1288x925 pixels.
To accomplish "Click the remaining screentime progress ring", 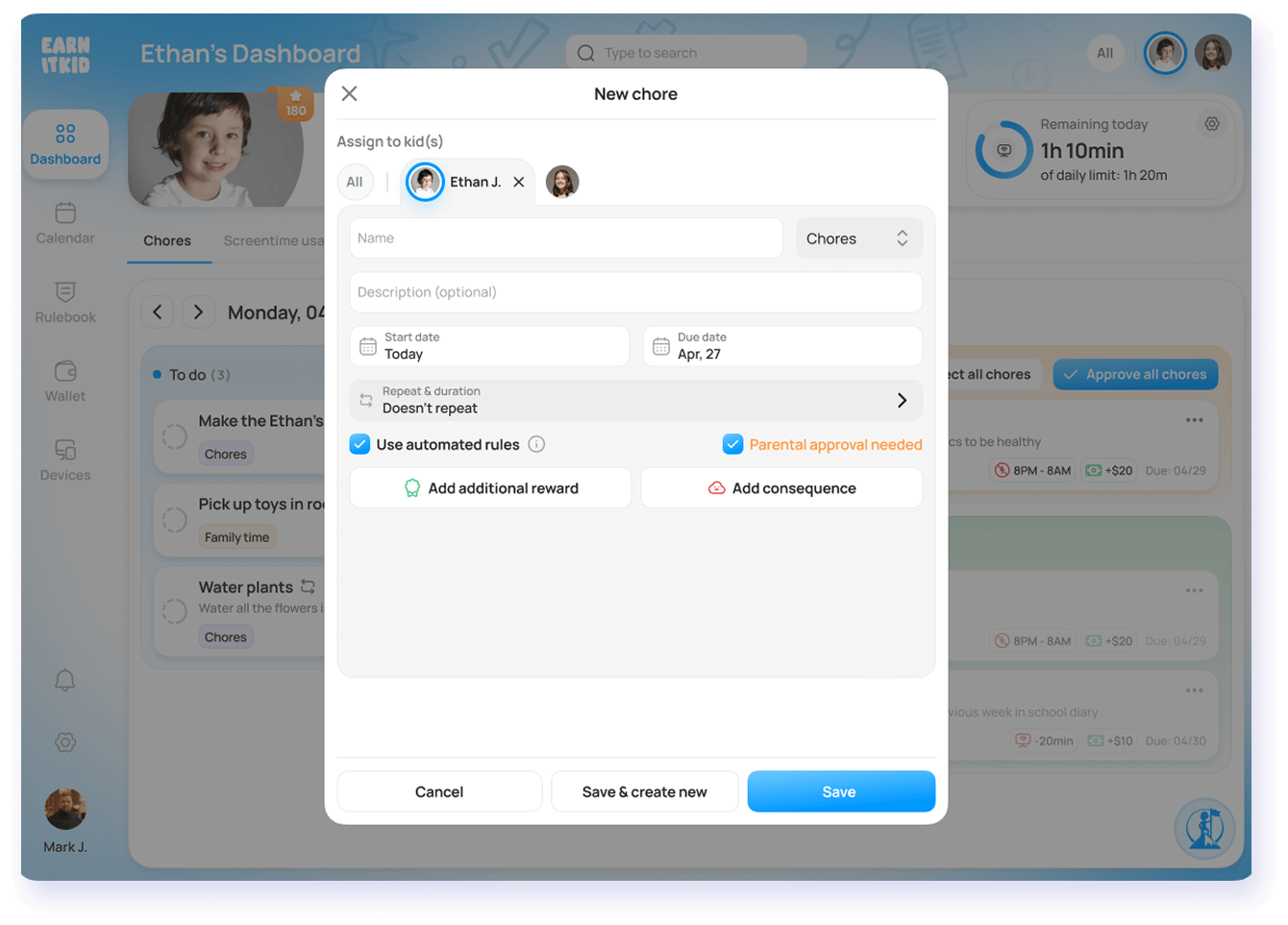I will click(1003, 150).
